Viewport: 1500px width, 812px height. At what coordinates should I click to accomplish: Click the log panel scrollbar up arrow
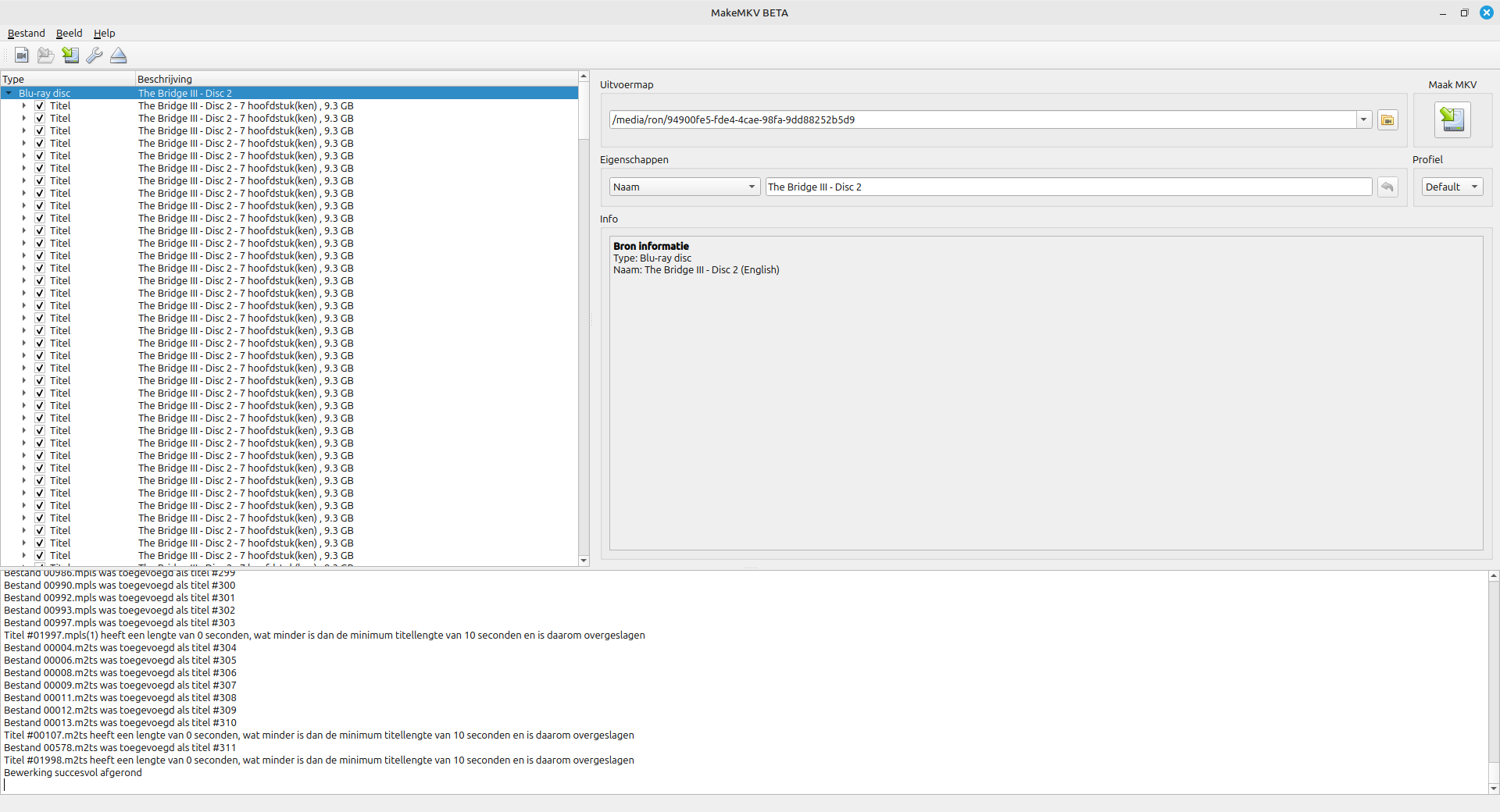click(1494, 576)
